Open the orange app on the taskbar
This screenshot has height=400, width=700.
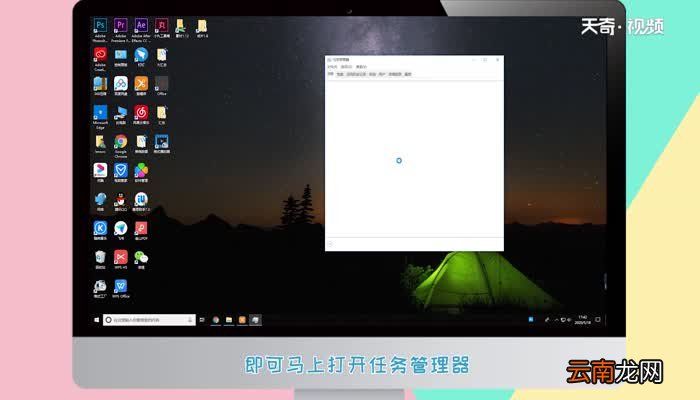point(242,320)
